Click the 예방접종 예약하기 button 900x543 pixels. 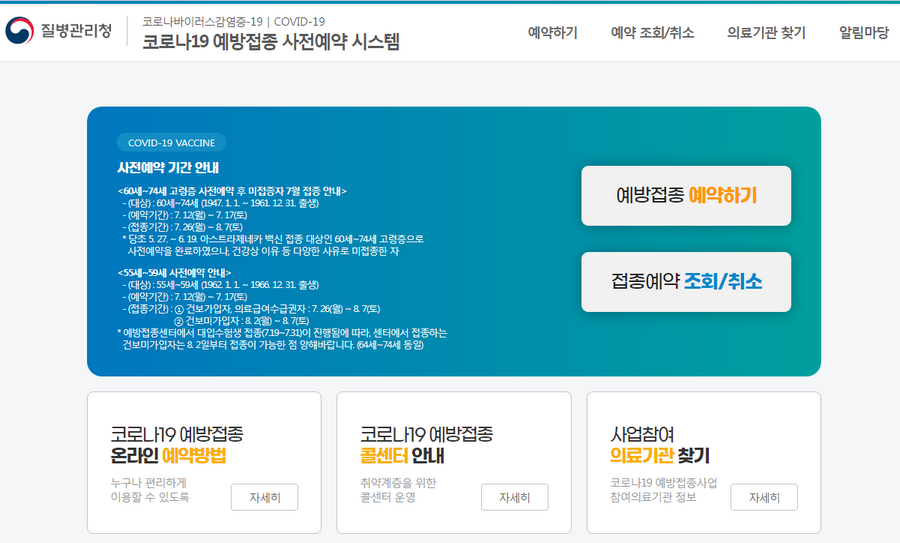686,196
